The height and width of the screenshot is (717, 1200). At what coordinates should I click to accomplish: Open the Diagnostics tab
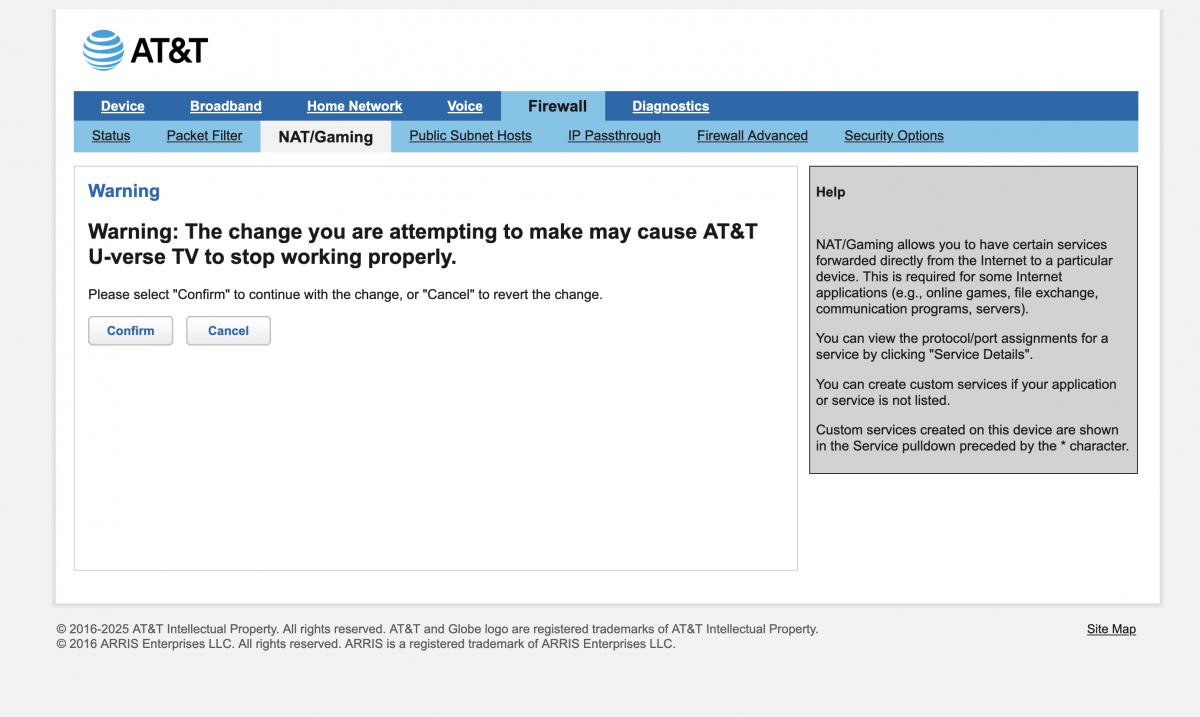pos(670,106)
